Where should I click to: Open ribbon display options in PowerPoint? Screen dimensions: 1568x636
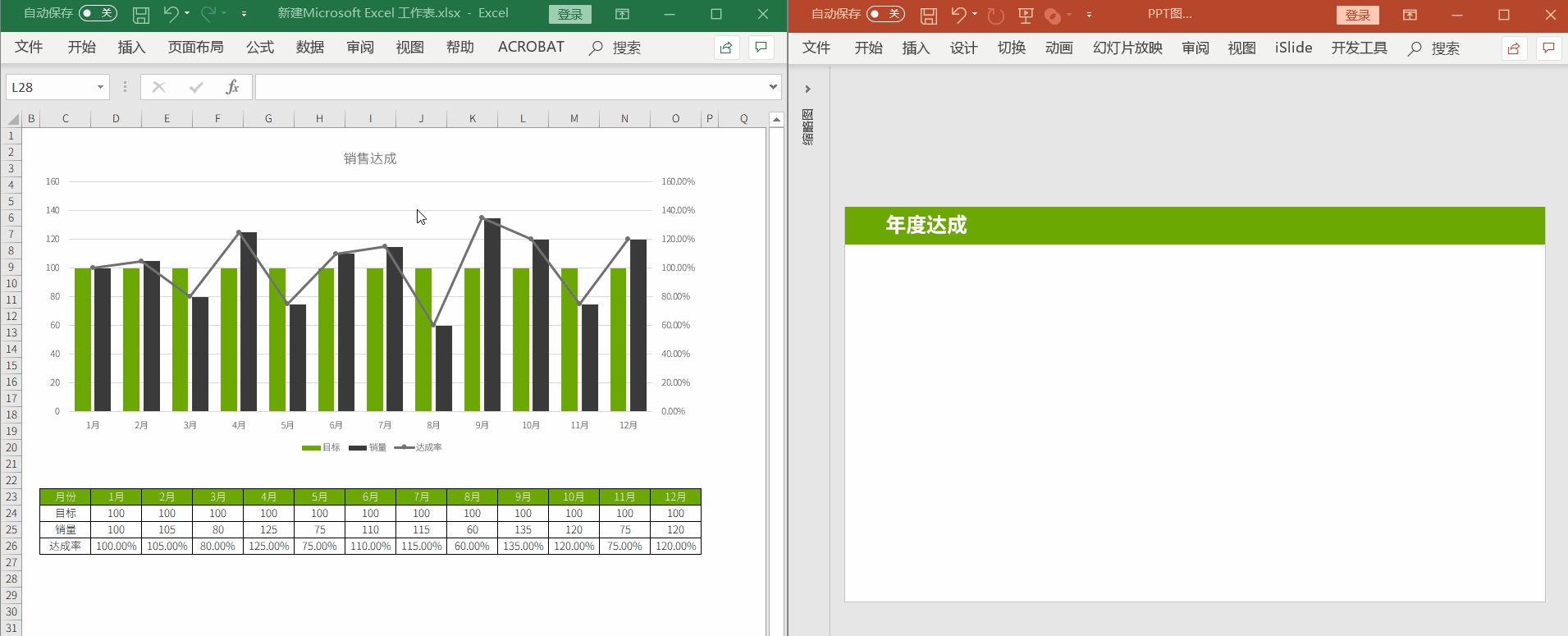point(1410,15)
